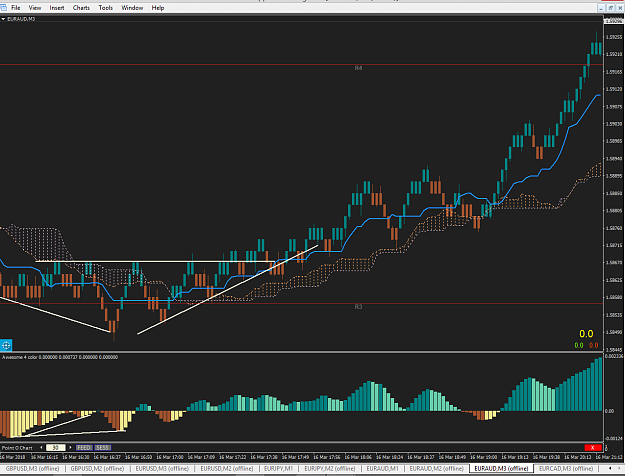Select the active EURAUD,M3 (offline) tab
This screenshot has width=625, height=476.
(x=501, y=468)
